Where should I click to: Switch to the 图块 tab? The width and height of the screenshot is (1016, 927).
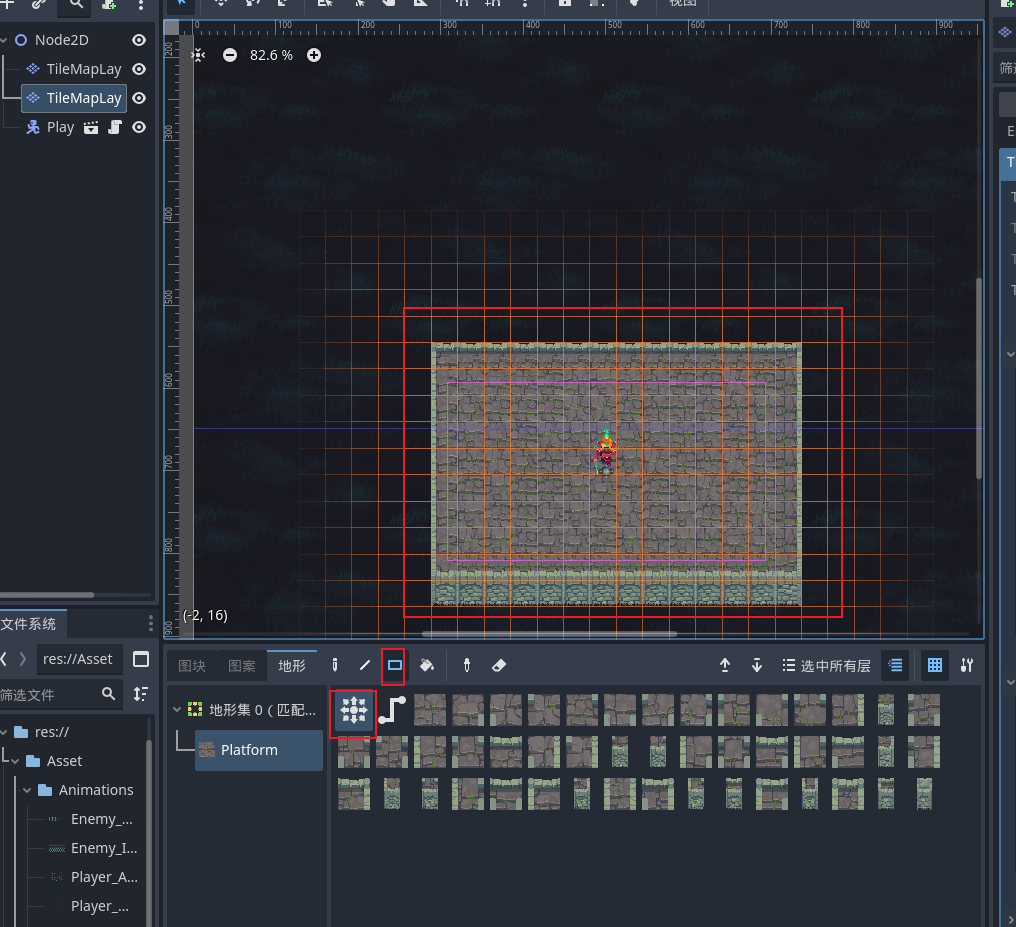point(192,666)
